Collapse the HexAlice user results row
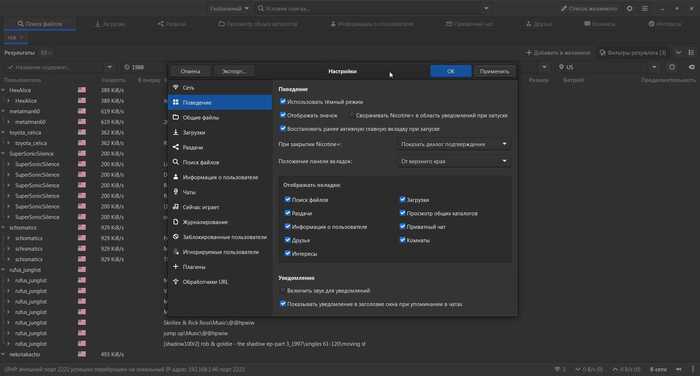Image resolution: width=700 pixels, height=376 pixels. [4, 90]
